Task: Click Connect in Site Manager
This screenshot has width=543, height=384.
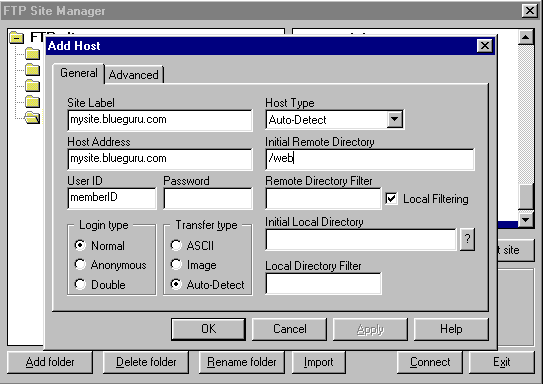Action: click(430, 362)
